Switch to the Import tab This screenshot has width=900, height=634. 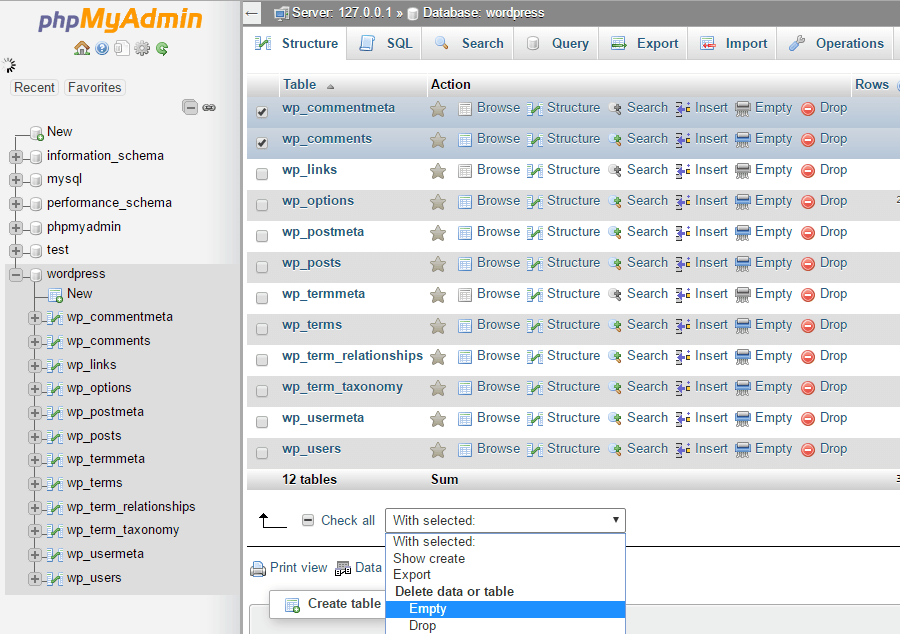[x=732, y=44]
